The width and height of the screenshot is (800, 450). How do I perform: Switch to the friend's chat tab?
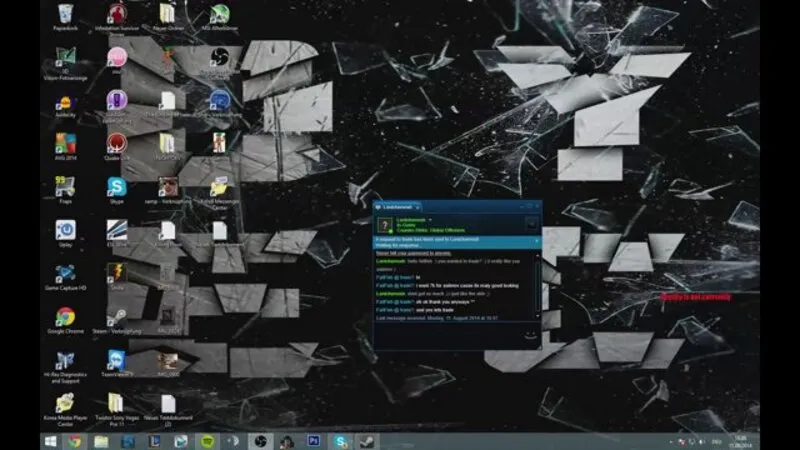pos(397,207)
